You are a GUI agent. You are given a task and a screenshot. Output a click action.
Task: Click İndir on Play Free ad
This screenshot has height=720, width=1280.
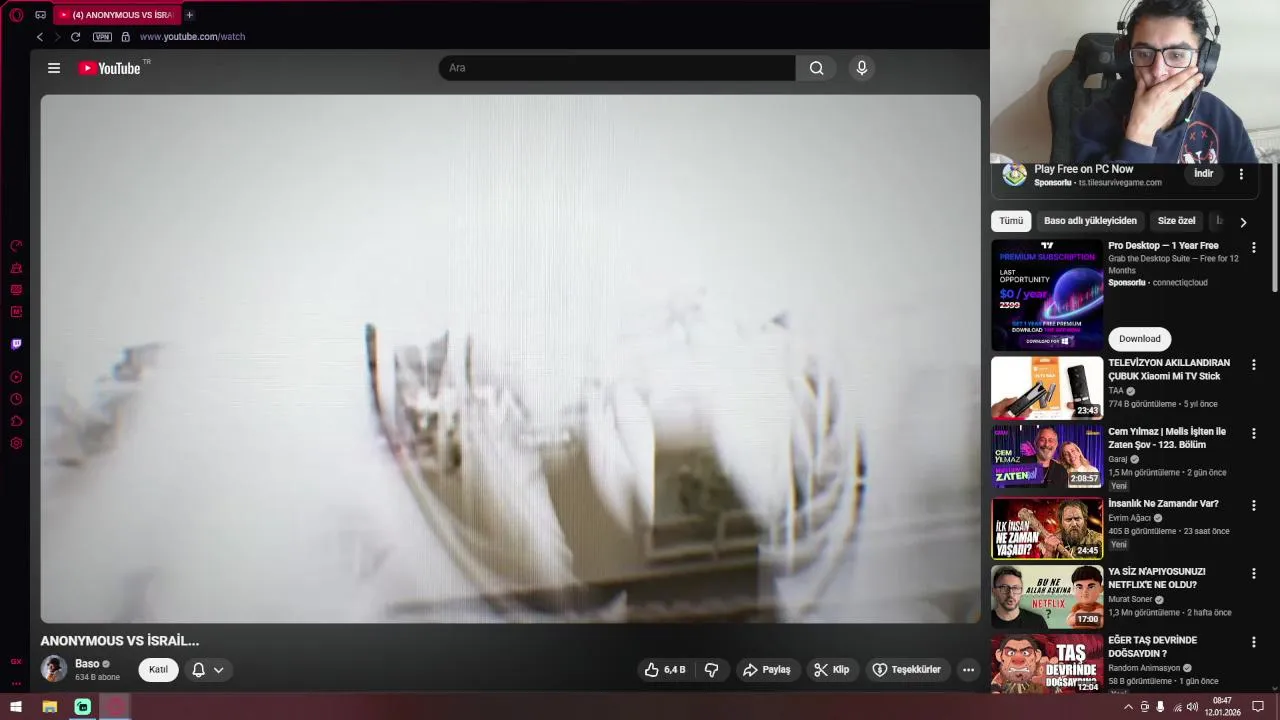pyautogui.click(x=1204, y=174)
